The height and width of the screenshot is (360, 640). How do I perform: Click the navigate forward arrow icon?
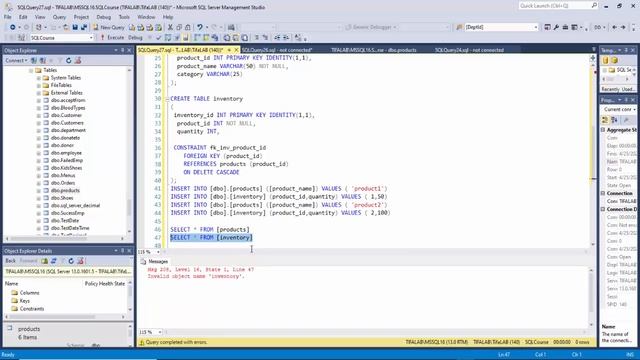pyautogui.click(x=623, y=27)
